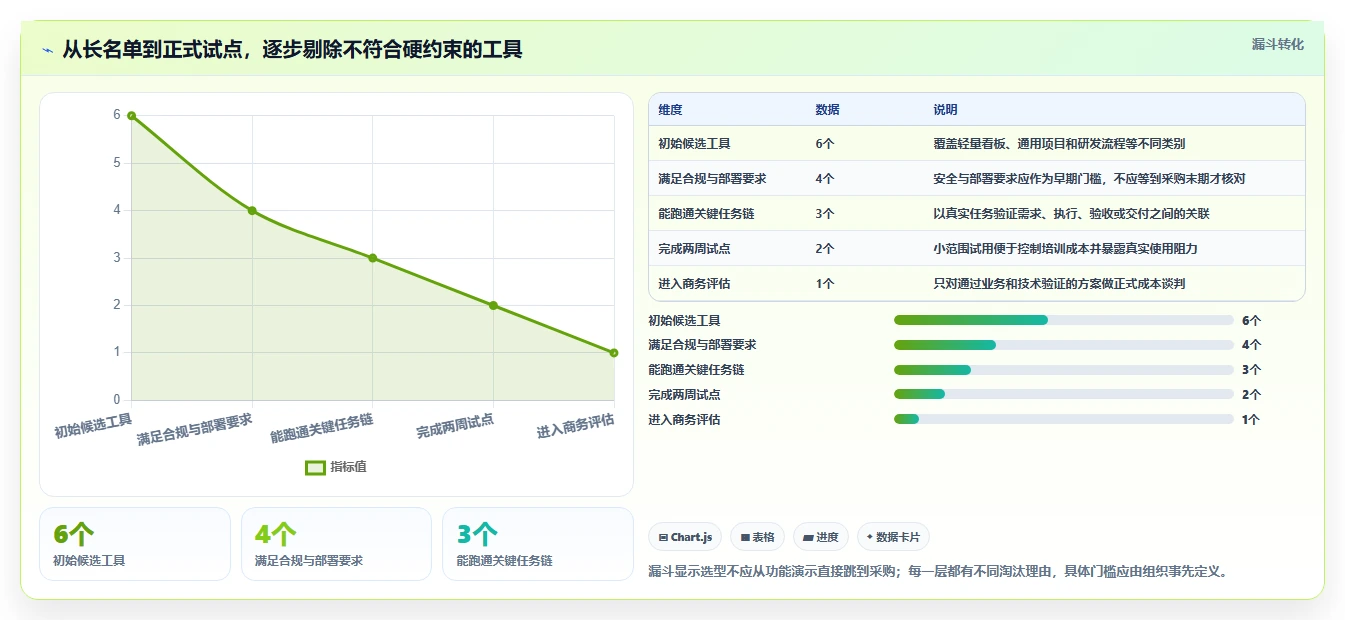Click x-axis label 初始候选工具 on chart

click(x=93, y=426)
